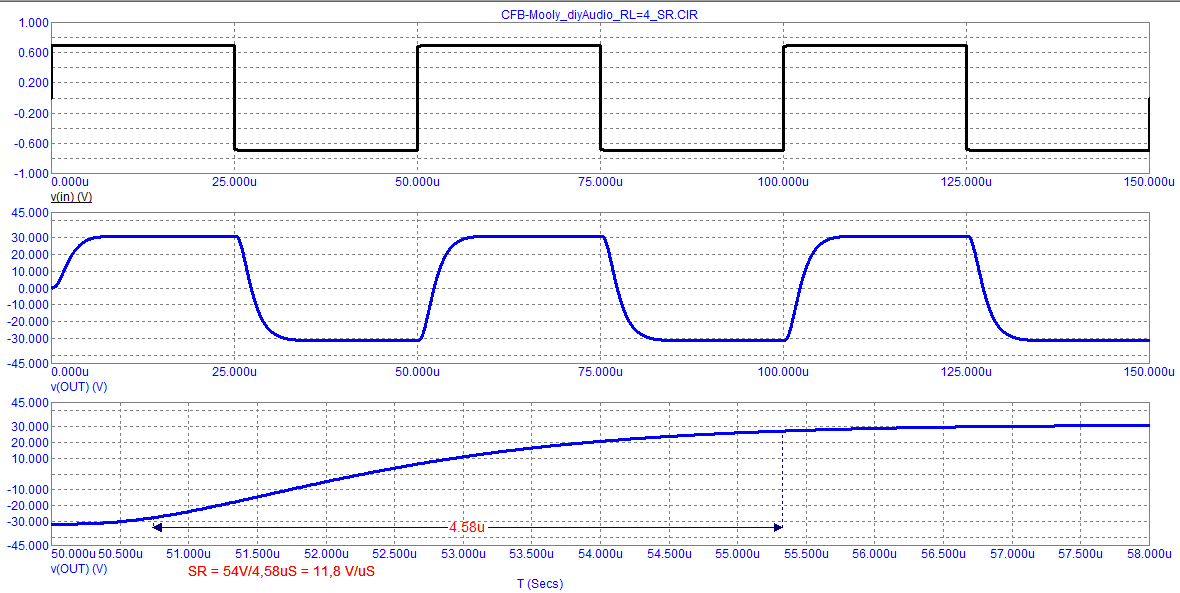This screenshot has height=593, width=1180.
Task: Click the red 4.58u measurement label
Action: coord(467,528)
